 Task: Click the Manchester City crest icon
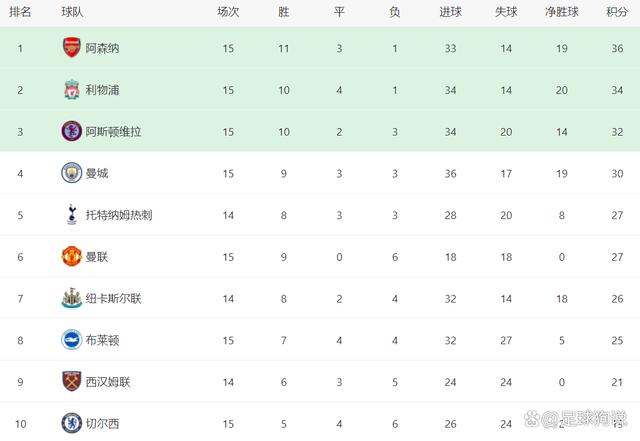click(x=71, y=172)
